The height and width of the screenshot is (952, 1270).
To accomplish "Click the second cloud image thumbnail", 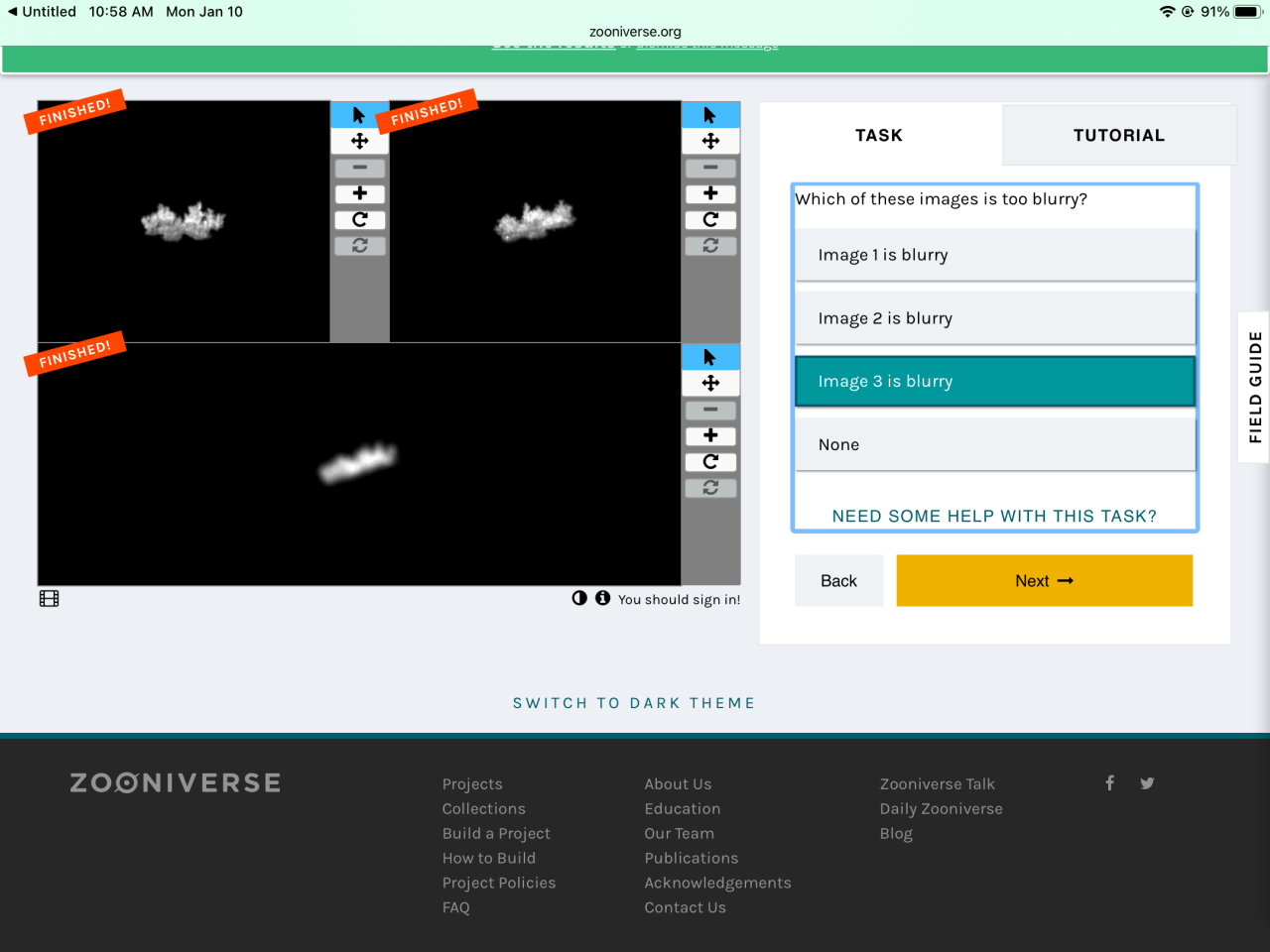I will [536, 221].
